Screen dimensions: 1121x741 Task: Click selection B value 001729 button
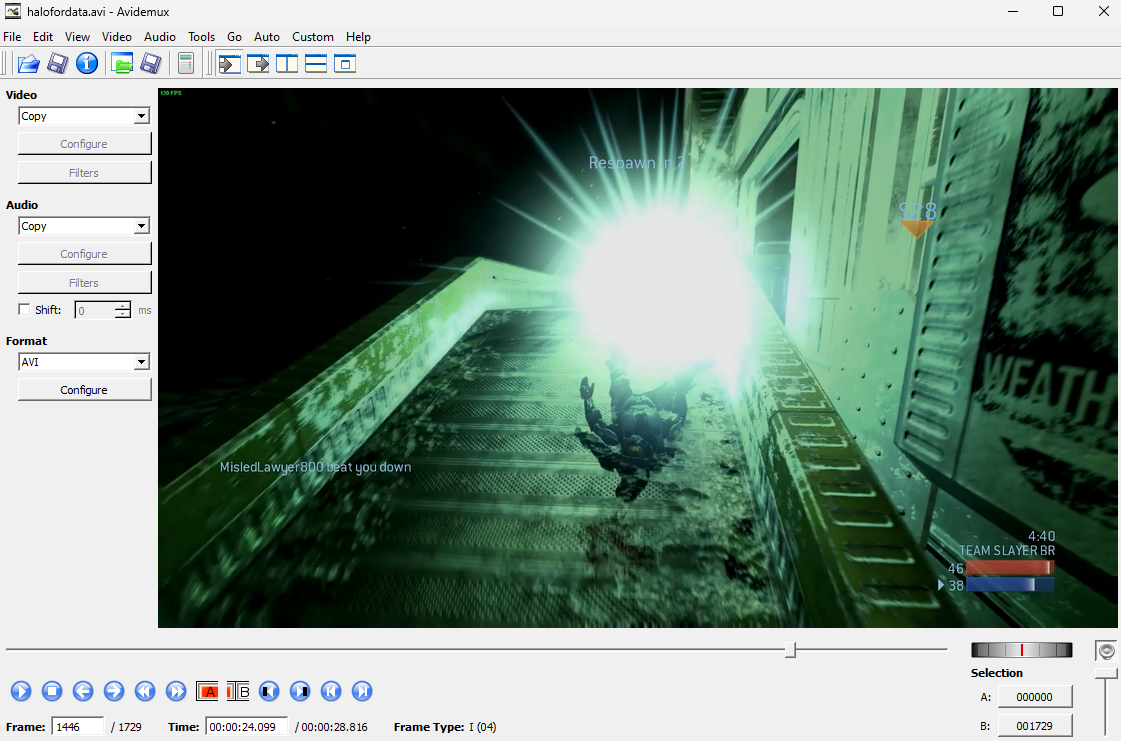tap(1035, 726)
